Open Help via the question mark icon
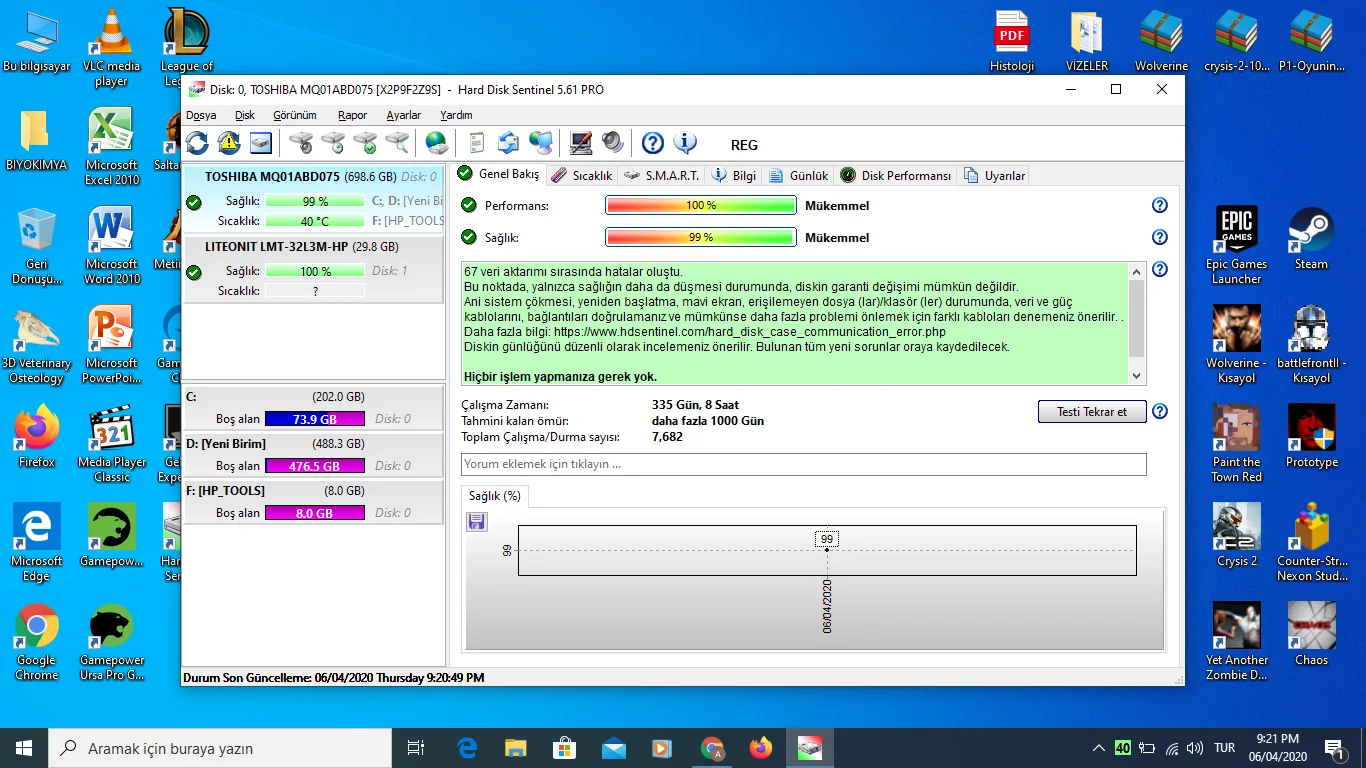Viewport: 1366px width, 768px height. pyautogui.click(x=652, y=142)
